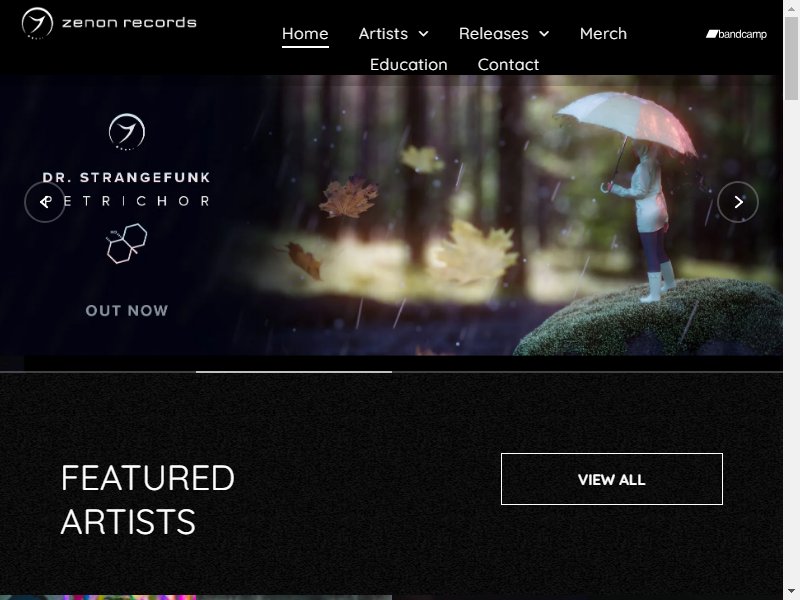Click the OUT NOW text on the banner
The height and width of the screenshot is (600, 800).
pyautogui.click(x=127, y=311)
